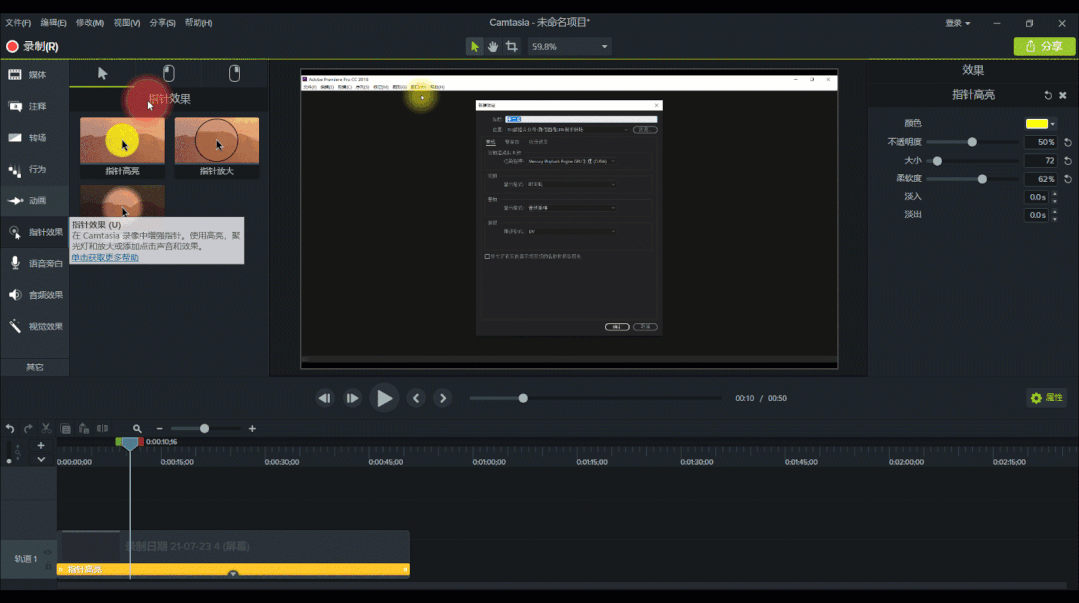The image size is (1079, 603).
Task: Click the 大小 size slider handle
Action: [x=937, y=161]
